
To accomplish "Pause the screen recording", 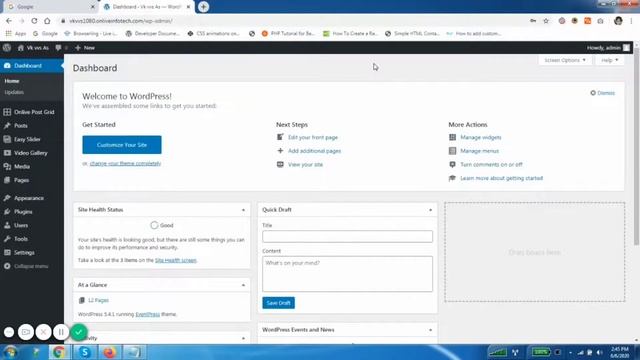I will pyautogui.click(x=61, y=332).
